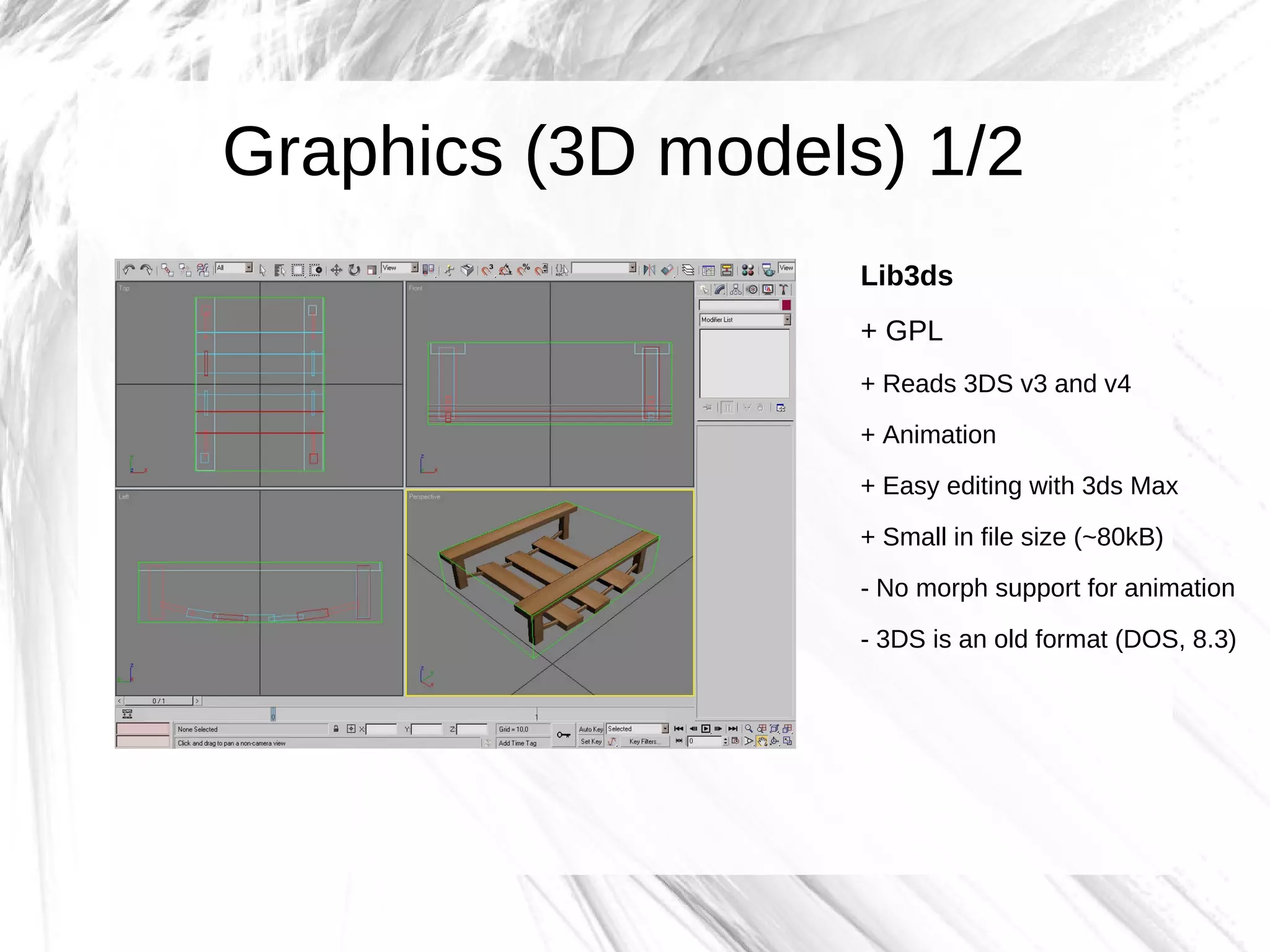This screenshot has width=1270, height=952.
Task: Open the Key Filters button
Action: (x=644, y=742)
